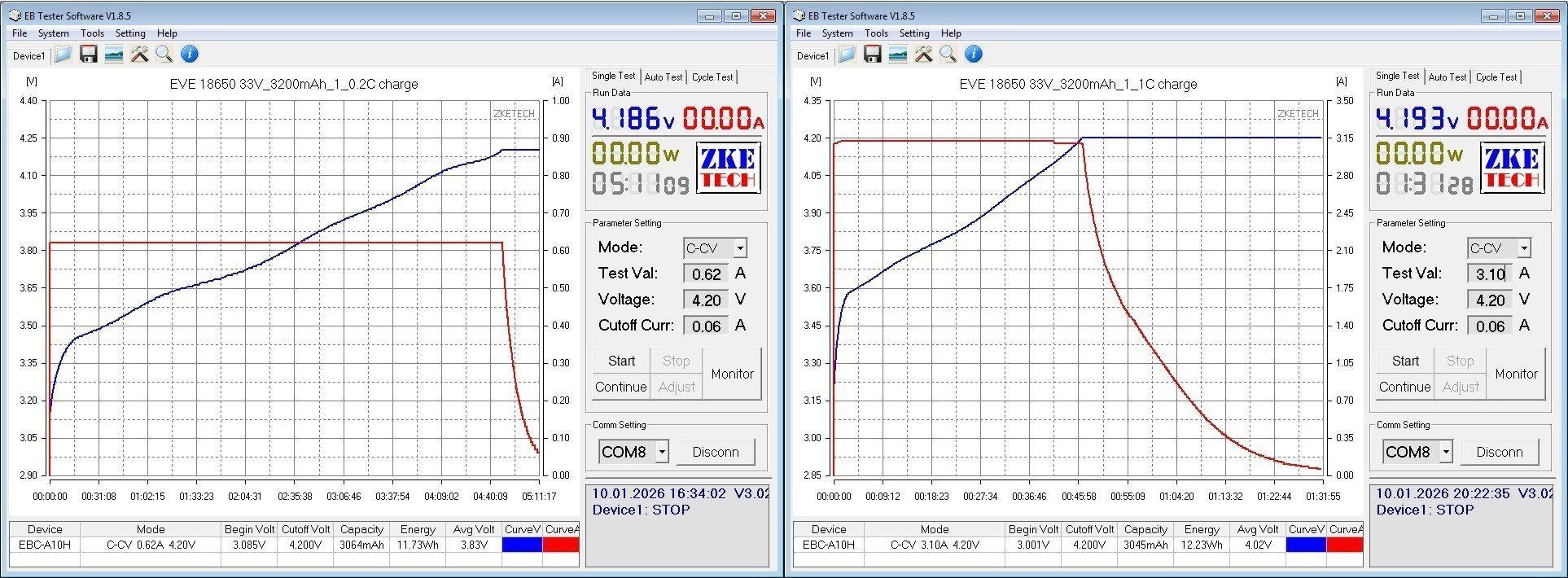1568x578 pixels.
Task: Expand the C-CV Mode dropdown in left window
Action: [x=739, y=248]
